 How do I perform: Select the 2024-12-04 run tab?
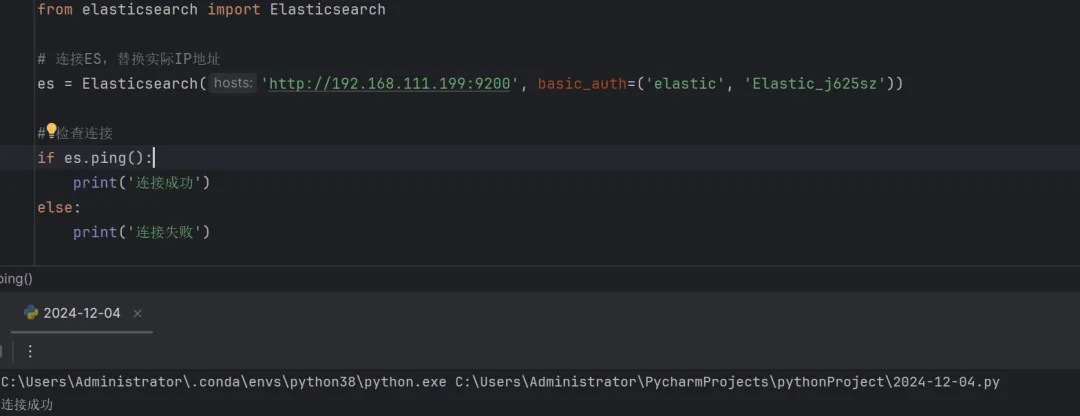(x=81, y=313)
